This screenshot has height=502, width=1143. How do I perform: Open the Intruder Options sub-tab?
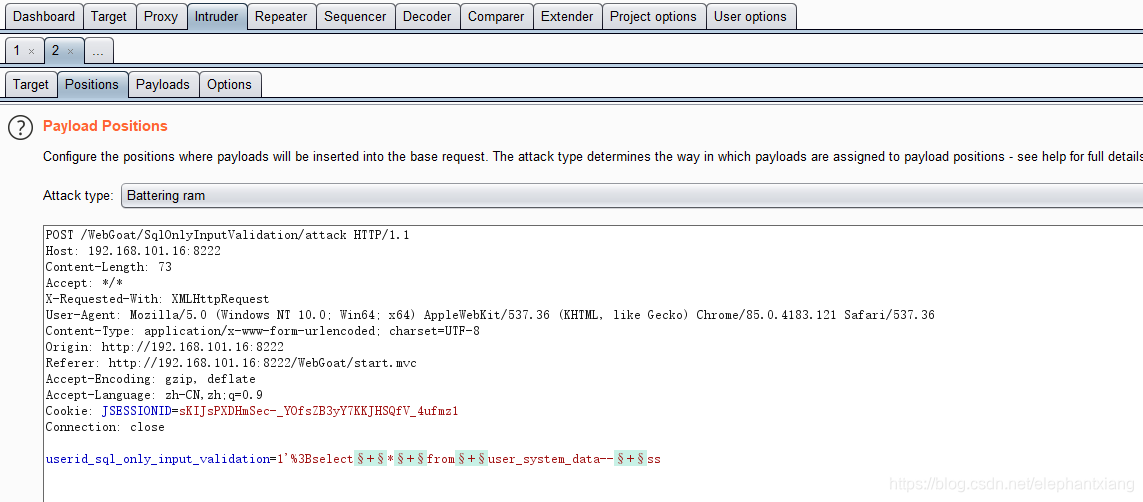point(229,85)
